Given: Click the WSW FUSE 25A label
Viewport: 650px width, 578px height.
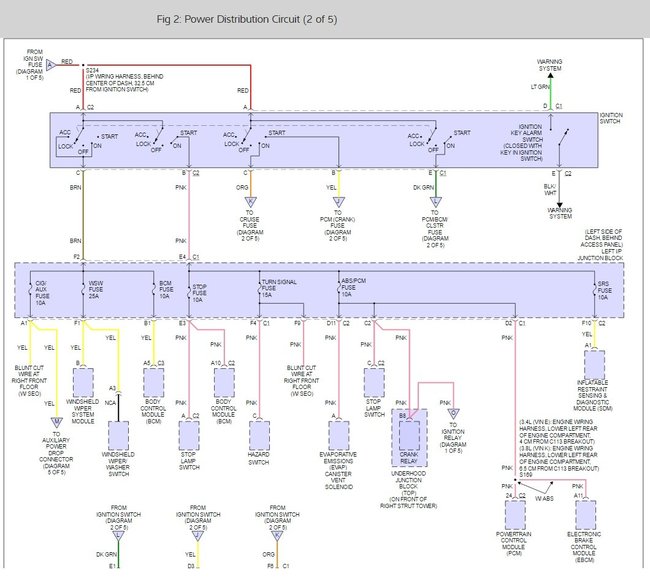Looking at the screenshot, I should (x=95, y=290).
